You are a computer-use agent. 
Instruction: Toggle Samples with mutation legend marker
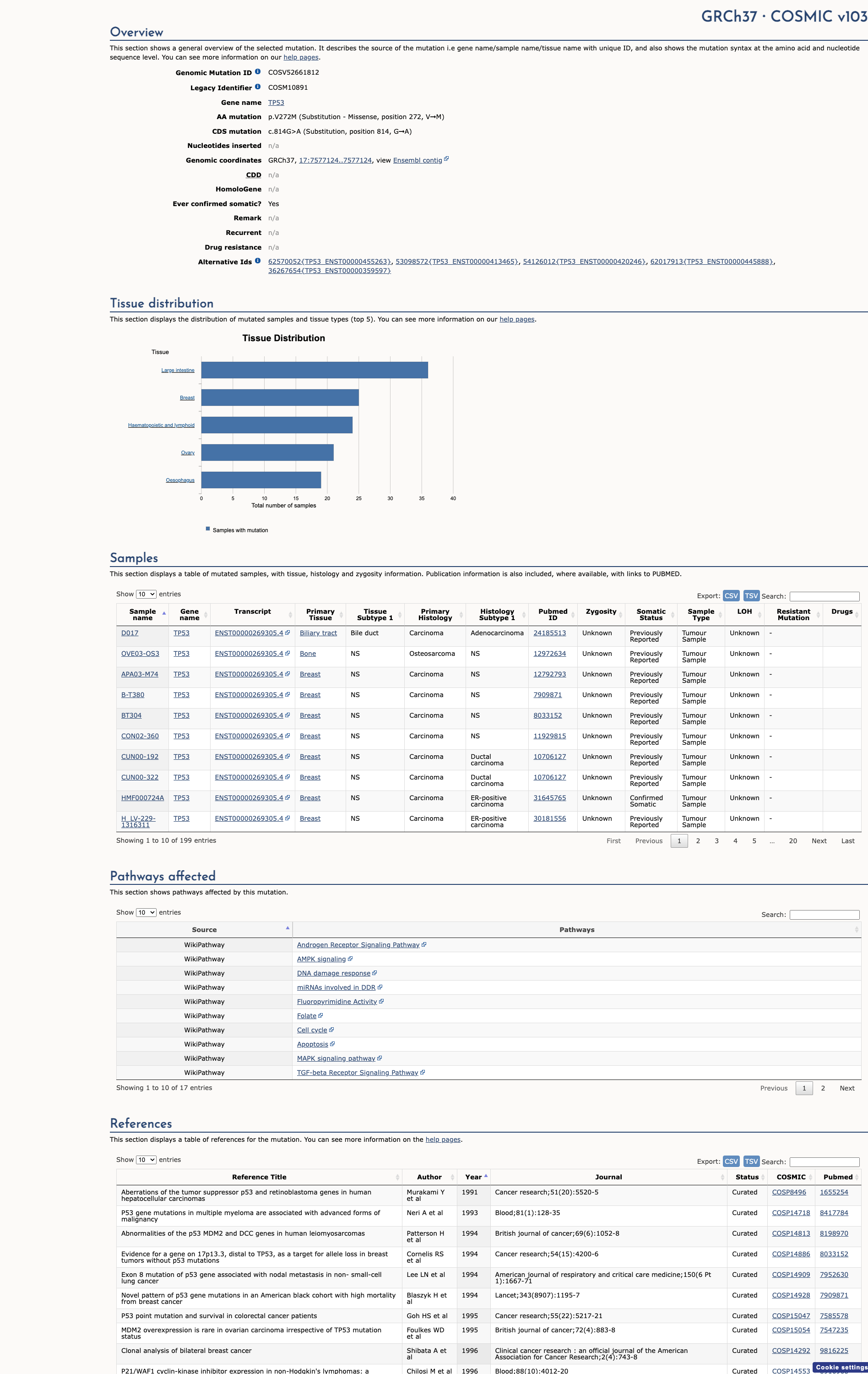pyautogui.click(x=207, y=529)
